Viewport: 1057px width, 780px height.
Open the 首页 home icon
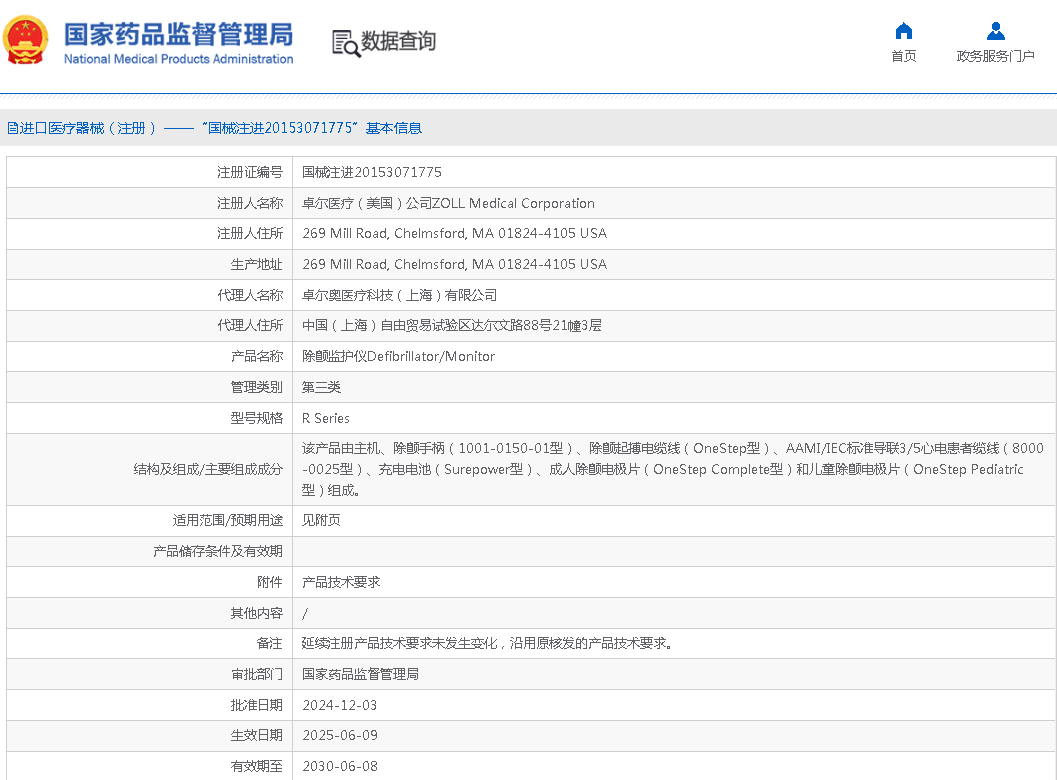click(903, 31)
